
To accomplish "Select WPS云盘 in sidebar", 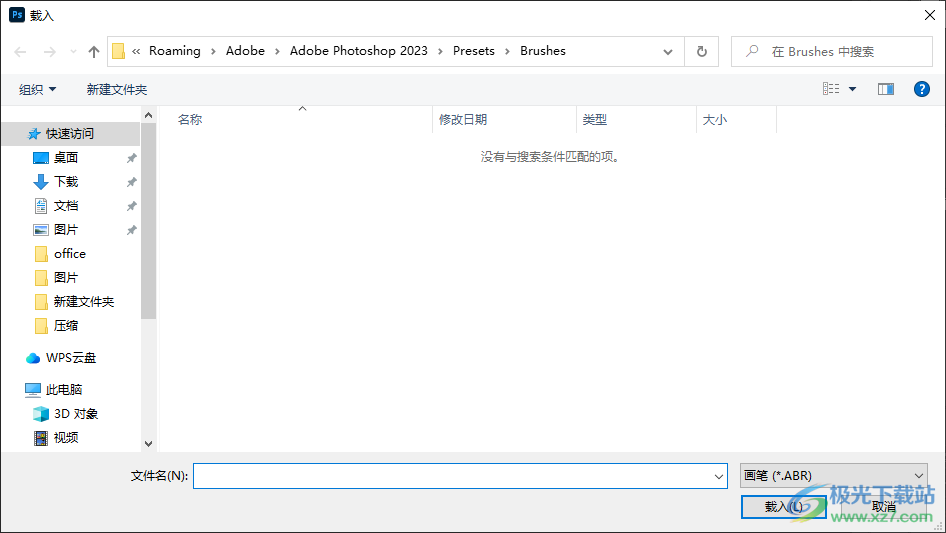I will point(71,358).
